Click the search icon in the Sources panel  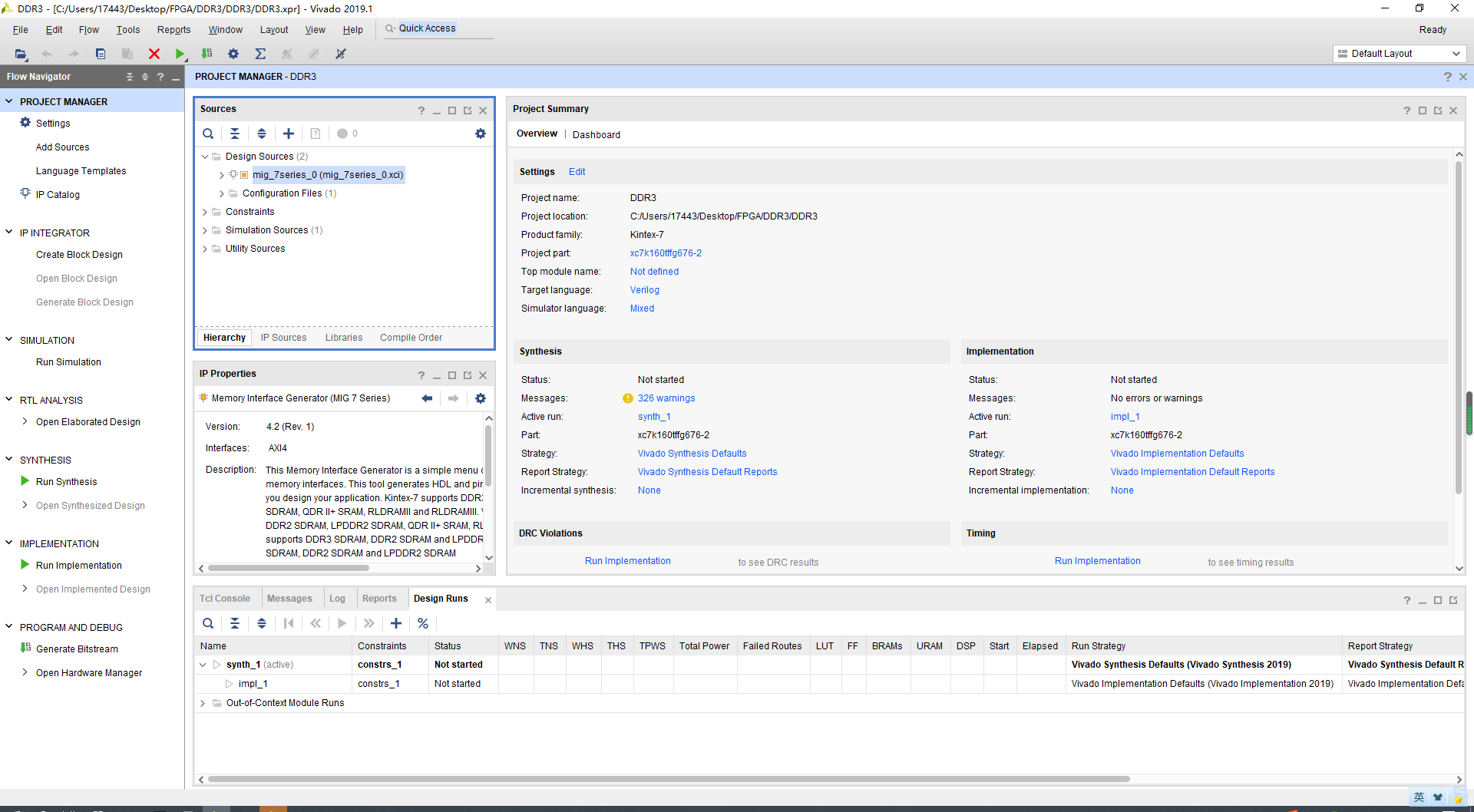[208, 134]
